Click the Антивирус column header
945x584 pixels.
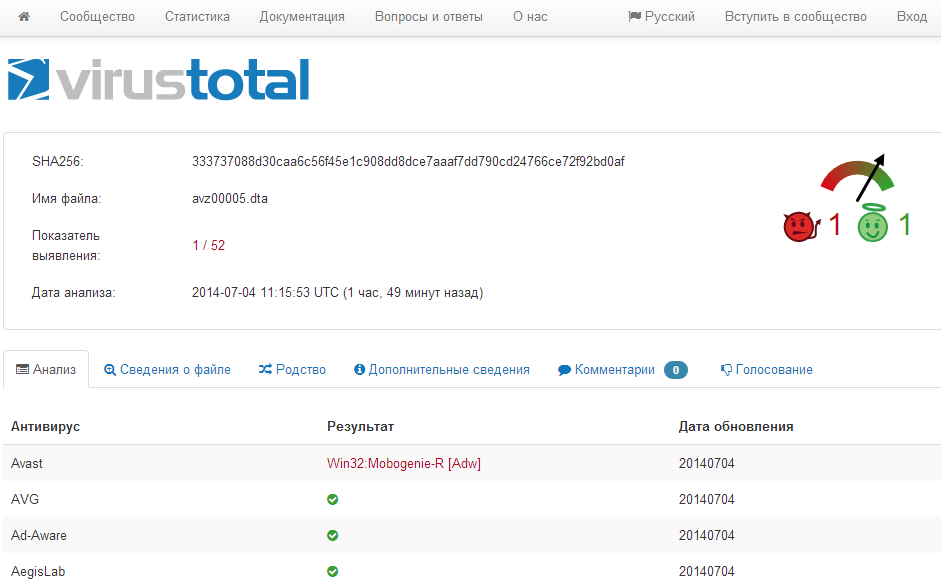(45, 427)
